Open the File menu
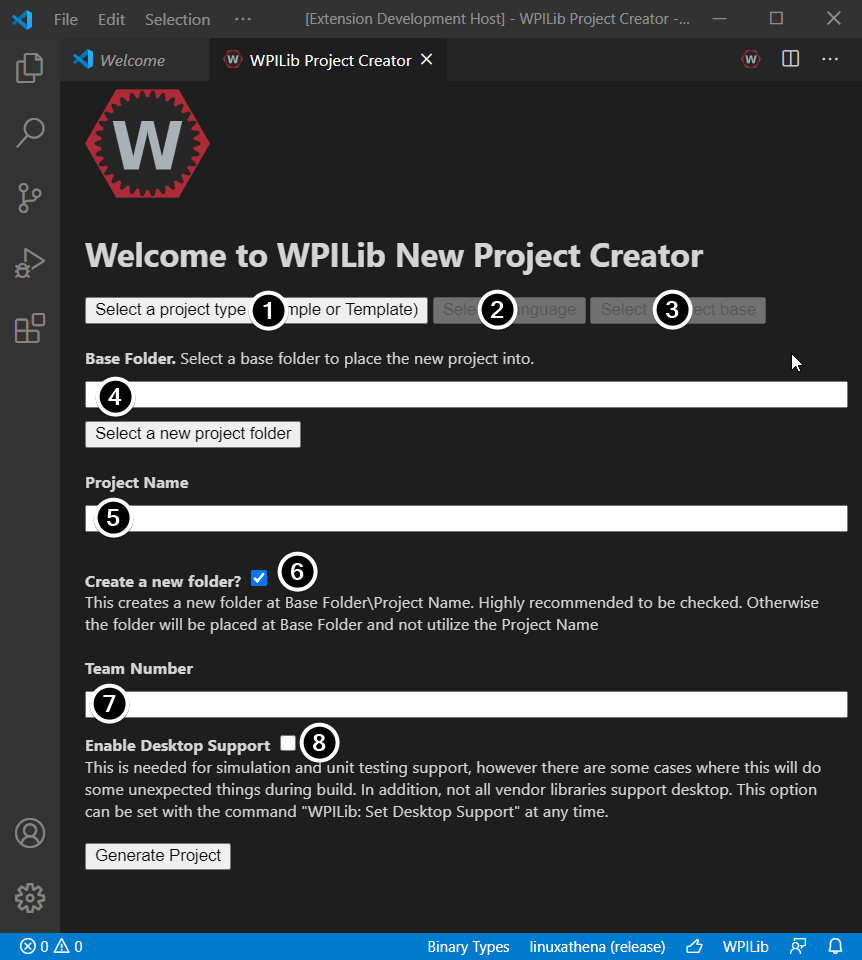 [x=66, y=20]
